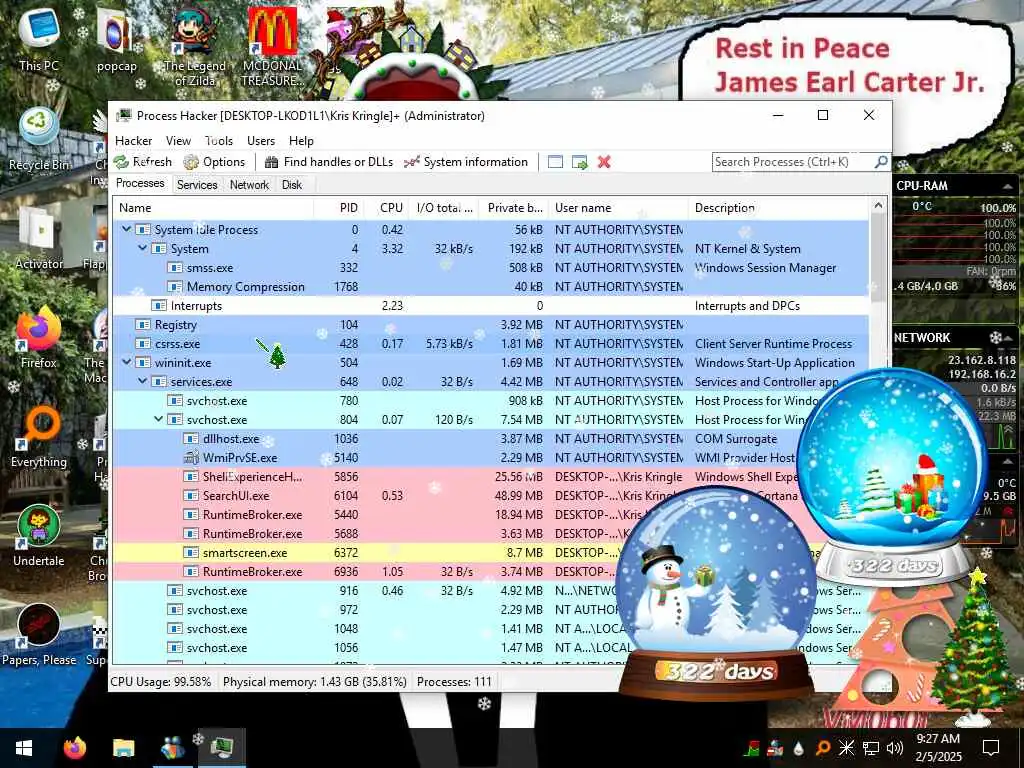Open the Tools menu

[x=219, y=140]
